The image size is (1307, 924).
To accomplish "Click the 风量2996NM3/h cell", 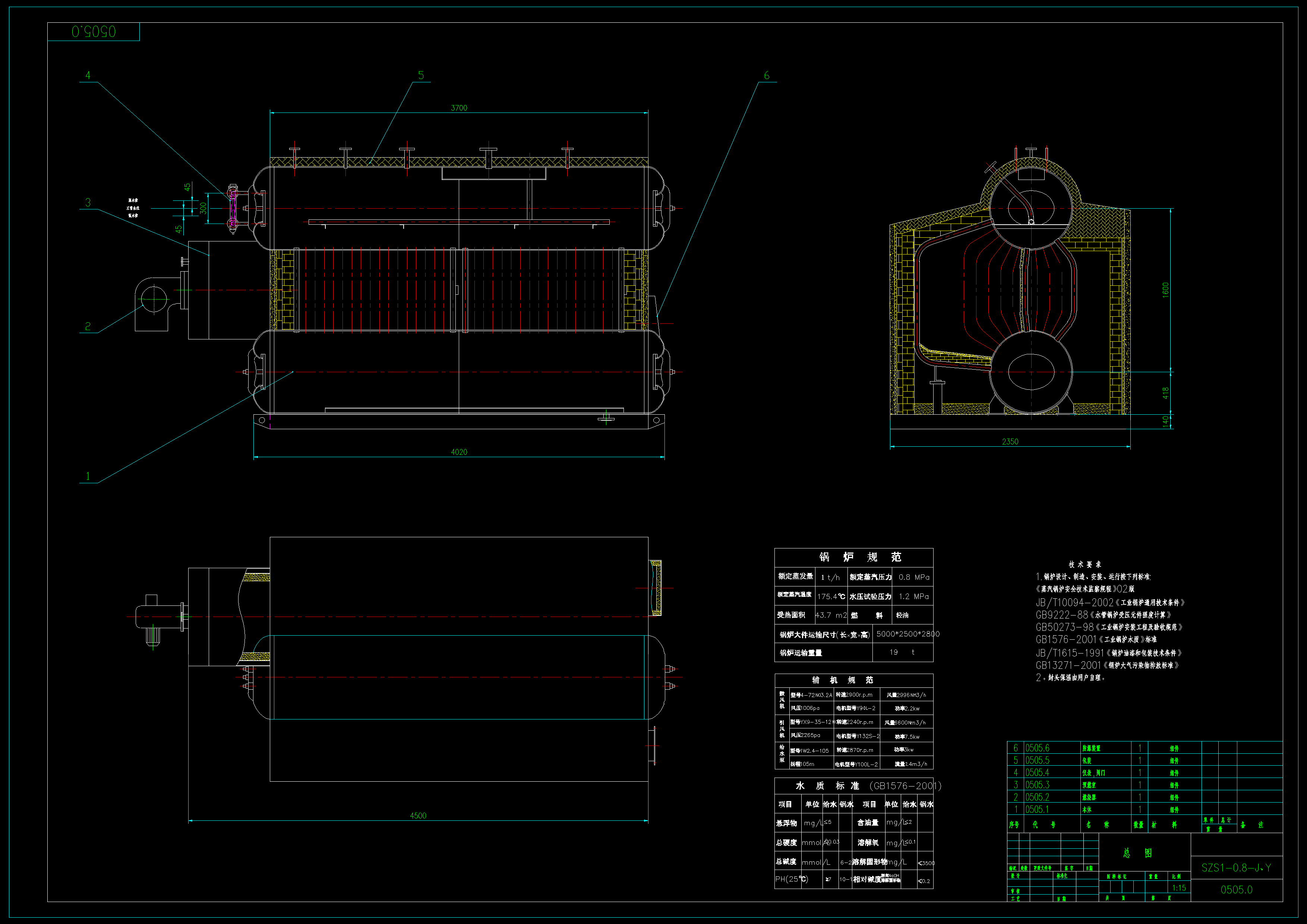I will 906,695.
